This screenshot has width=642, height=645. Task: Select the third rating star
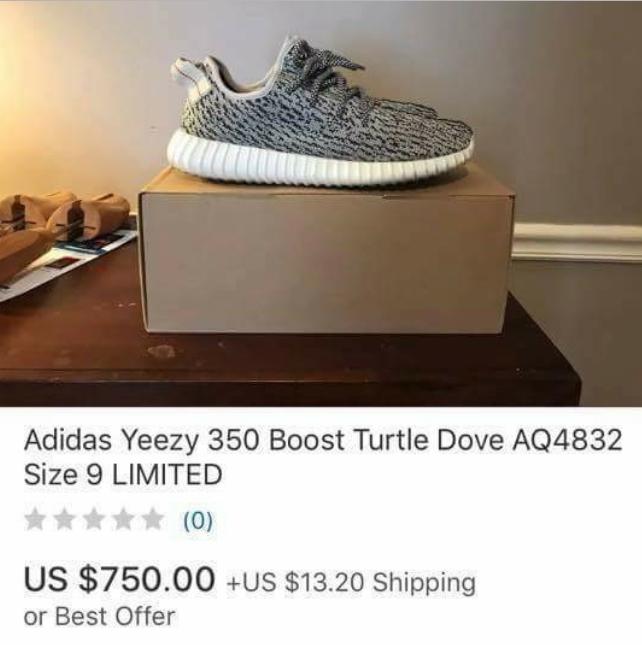[94, 520]
